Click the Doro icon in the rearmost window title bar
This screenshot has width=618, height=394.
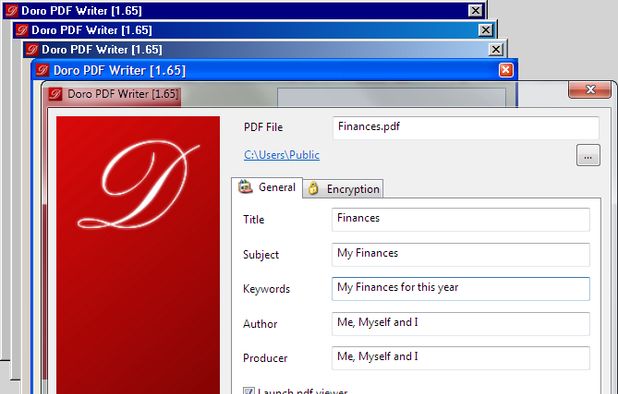point(12,11)
